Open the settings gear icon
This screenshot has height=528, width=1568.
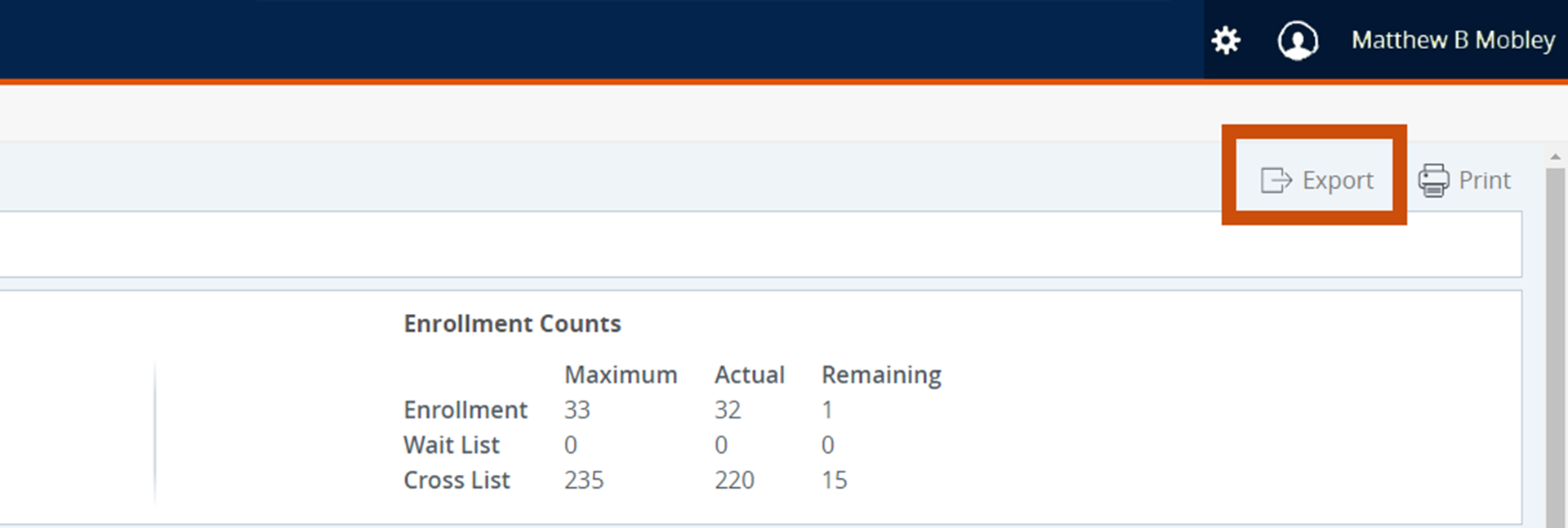coord(1226,40)
